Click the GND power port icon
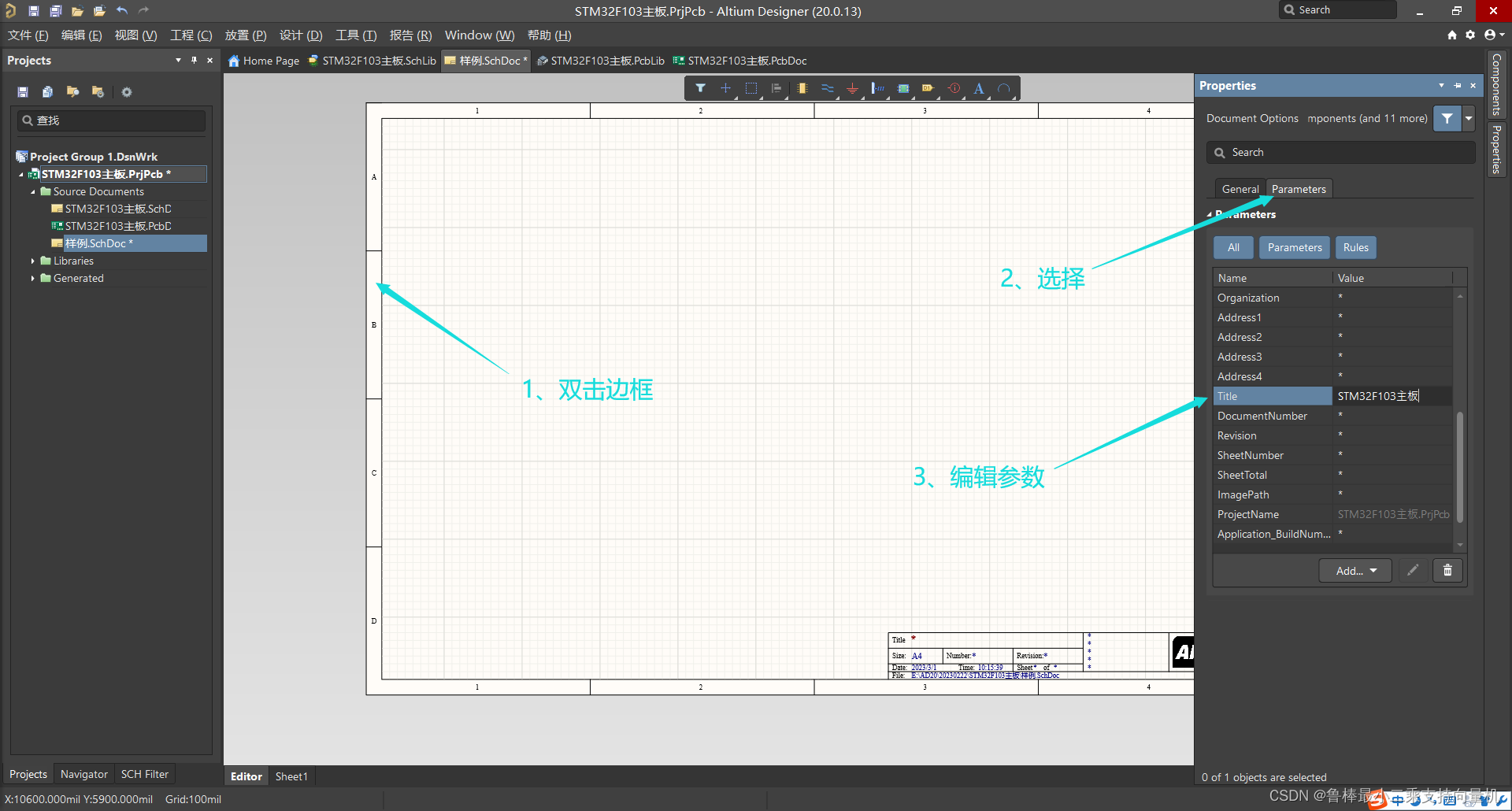 852,88
